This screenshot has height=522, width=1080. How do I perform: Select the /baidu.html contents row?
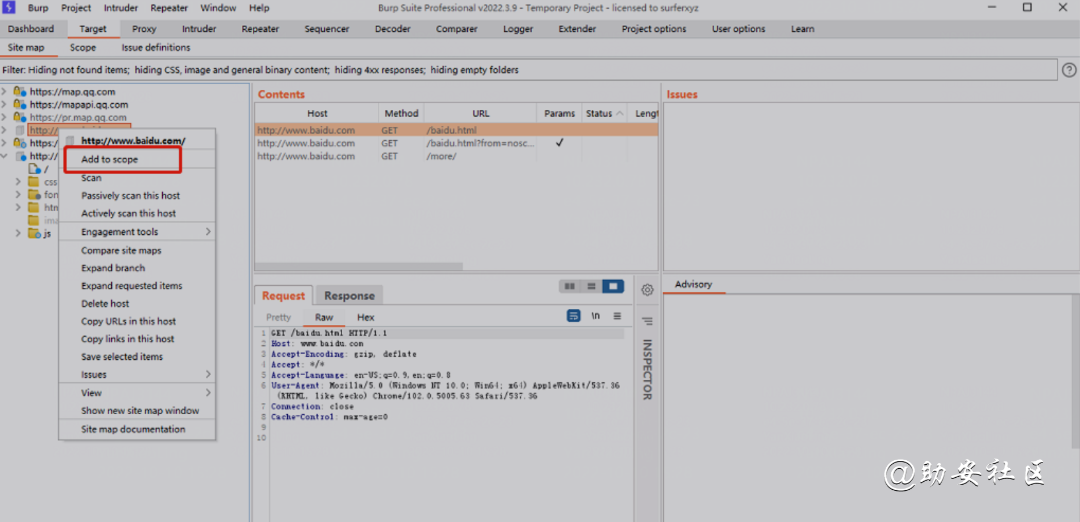click(x=456, y=129)
